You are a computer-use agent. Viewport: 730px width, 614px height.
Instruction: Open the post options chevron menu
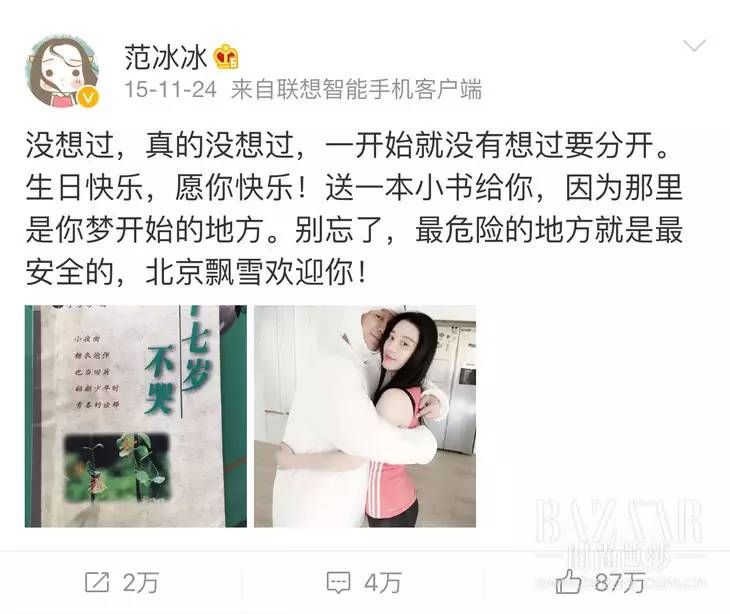tap(694, 46)
